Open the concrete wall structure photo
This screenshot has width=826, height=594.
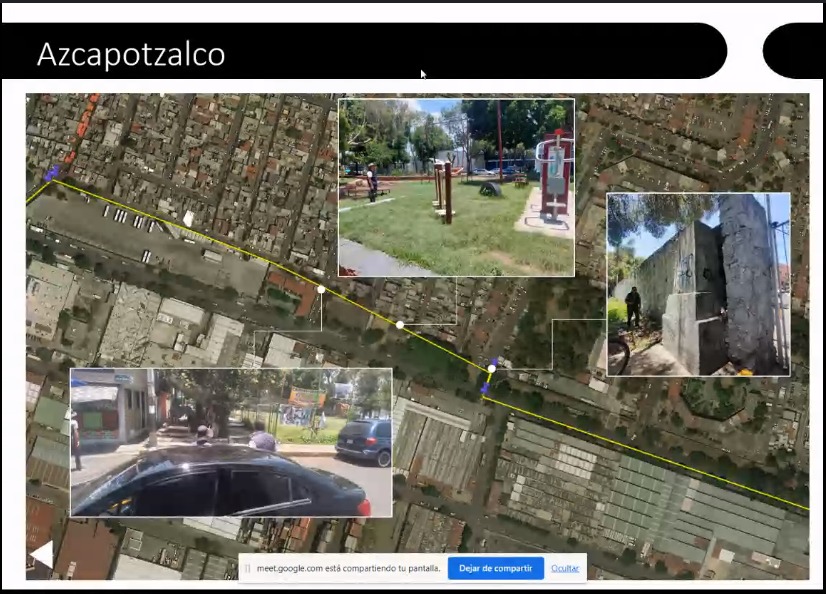pos(699,284)
